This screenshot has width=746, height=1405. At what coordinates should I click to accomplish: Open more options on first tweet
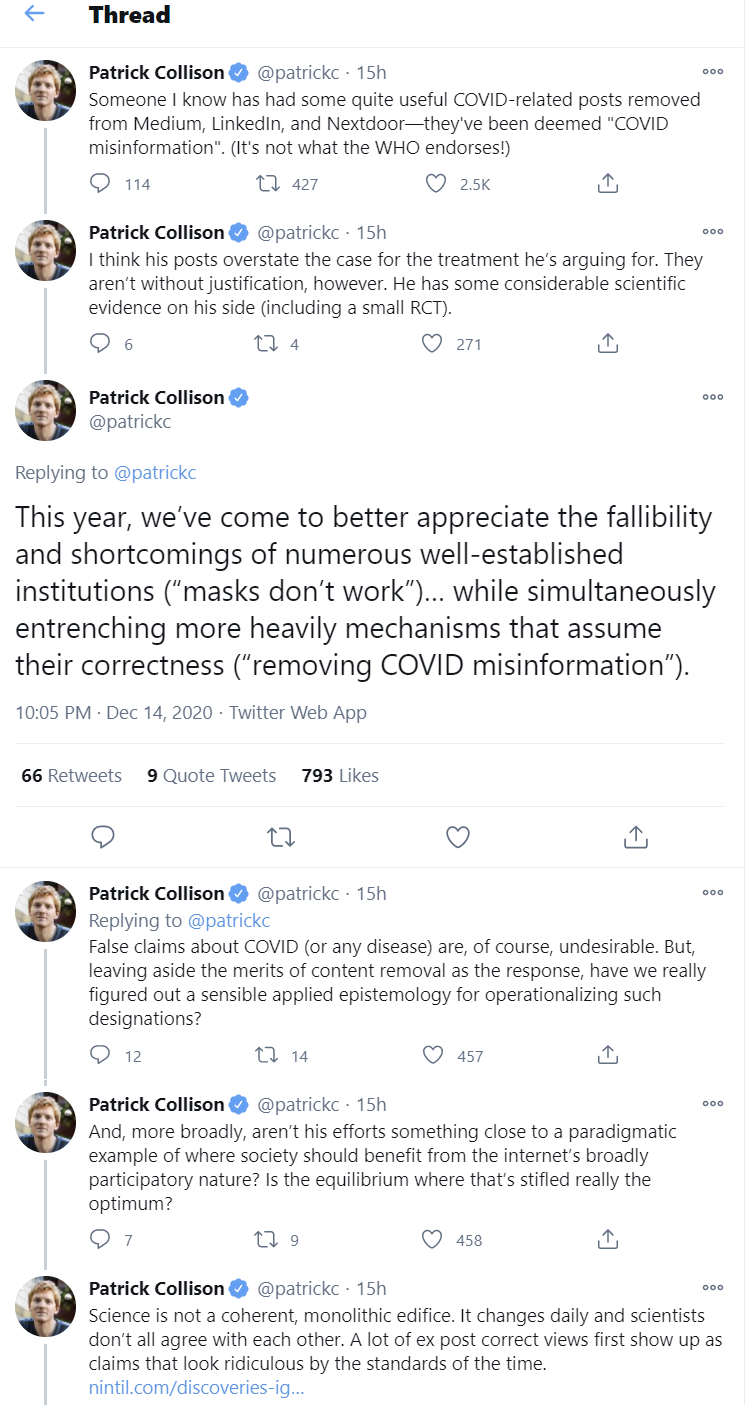713,72
